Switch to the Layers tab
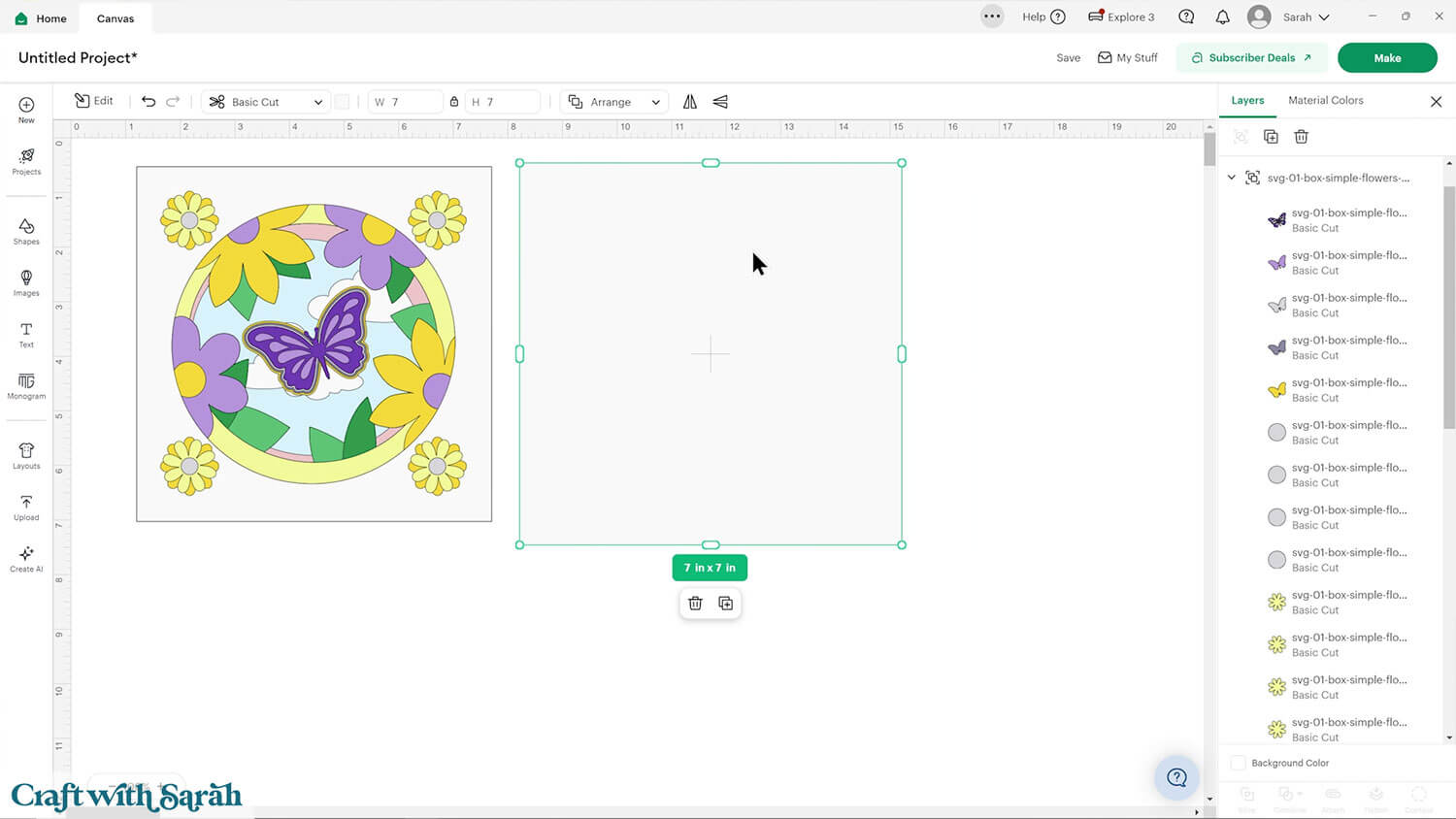 1247,100
